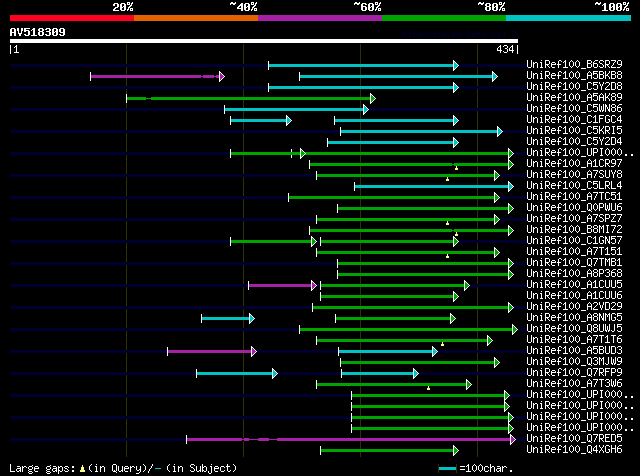This screenshot has width=640, height=476.
Task: Select the UniRef100_C5Y2D8 label
Action: [x=574, y=86]
